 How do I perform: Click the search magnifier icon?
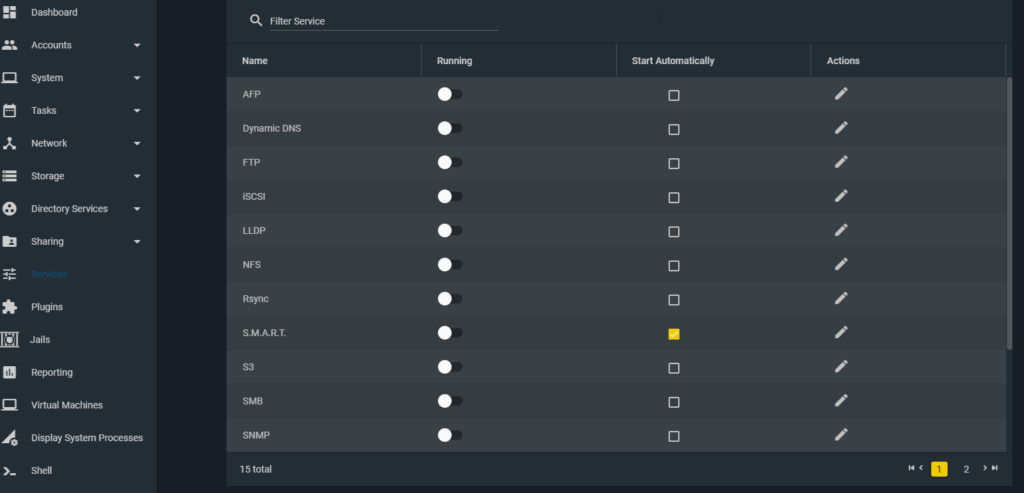pyautogui.click(x=256, y=20)
